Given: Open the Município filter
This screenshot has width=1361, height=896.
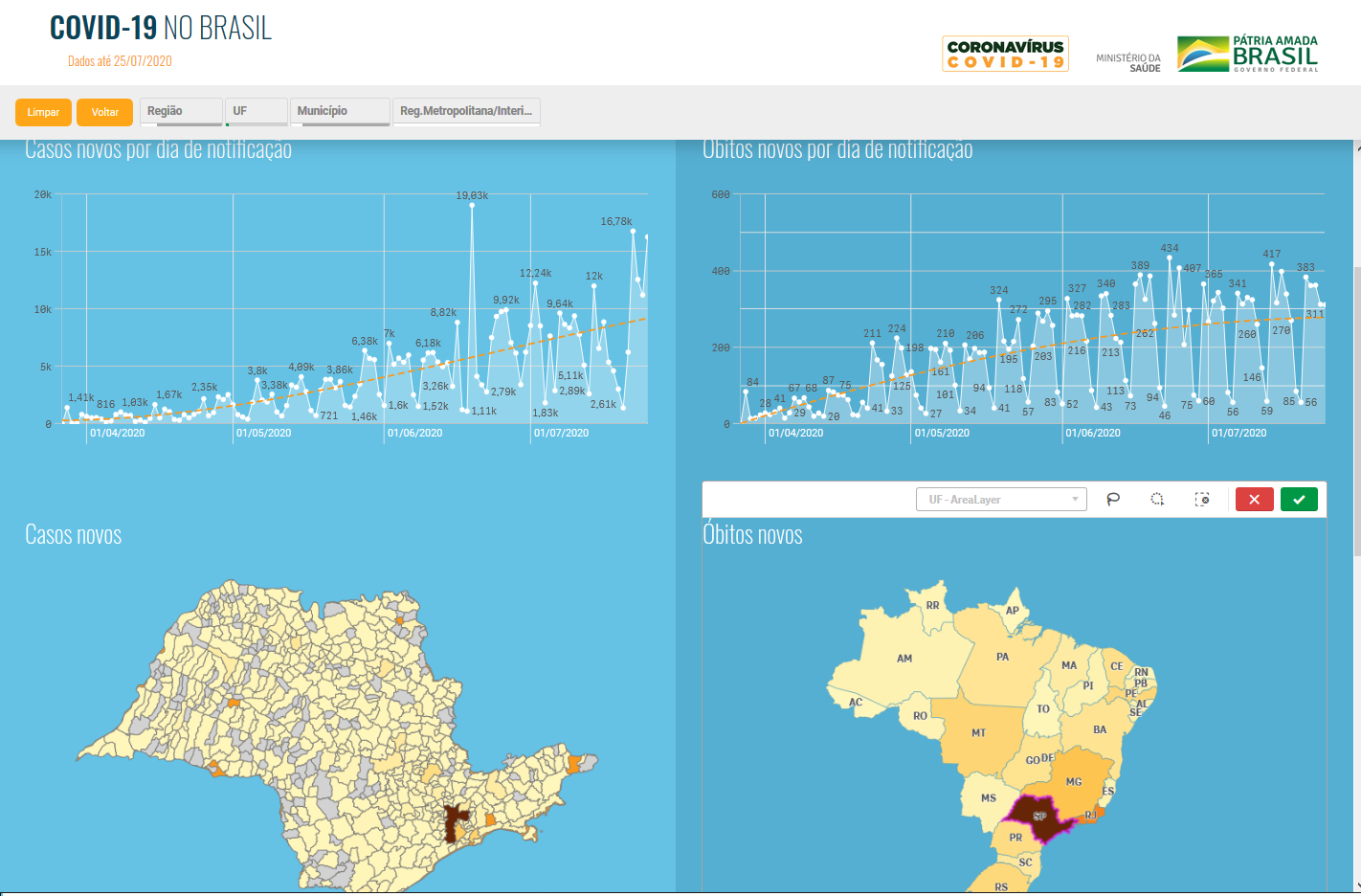Looking at the screenshot, I should (x=340, y=111).
